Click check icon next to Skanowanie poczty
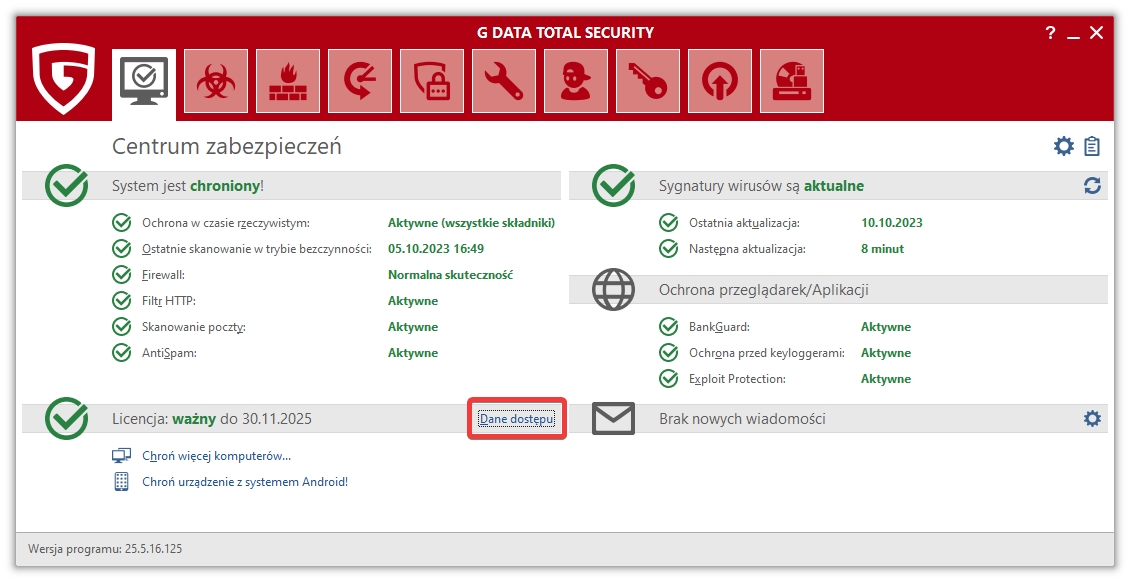The height and width of the screenshot is (582, 1130). 122,326
